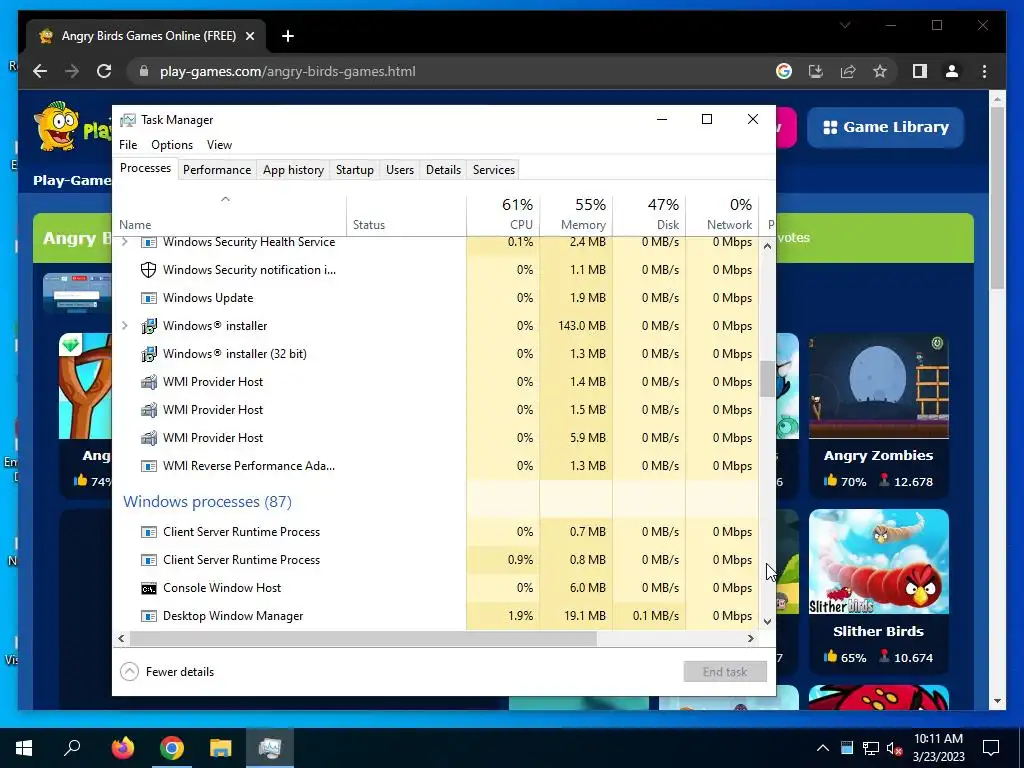Switch to the Services tab
The image size is (1024, 768).
pyautogui.click(x=494, y=170)
